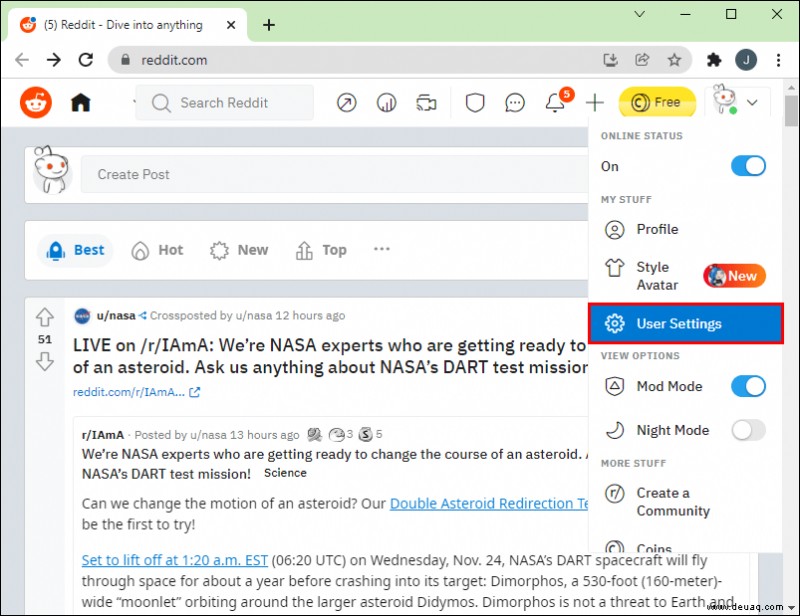Open a new browser tab
Image resolution: width=800 pixels, height=616 pixels.
(269, 24)
